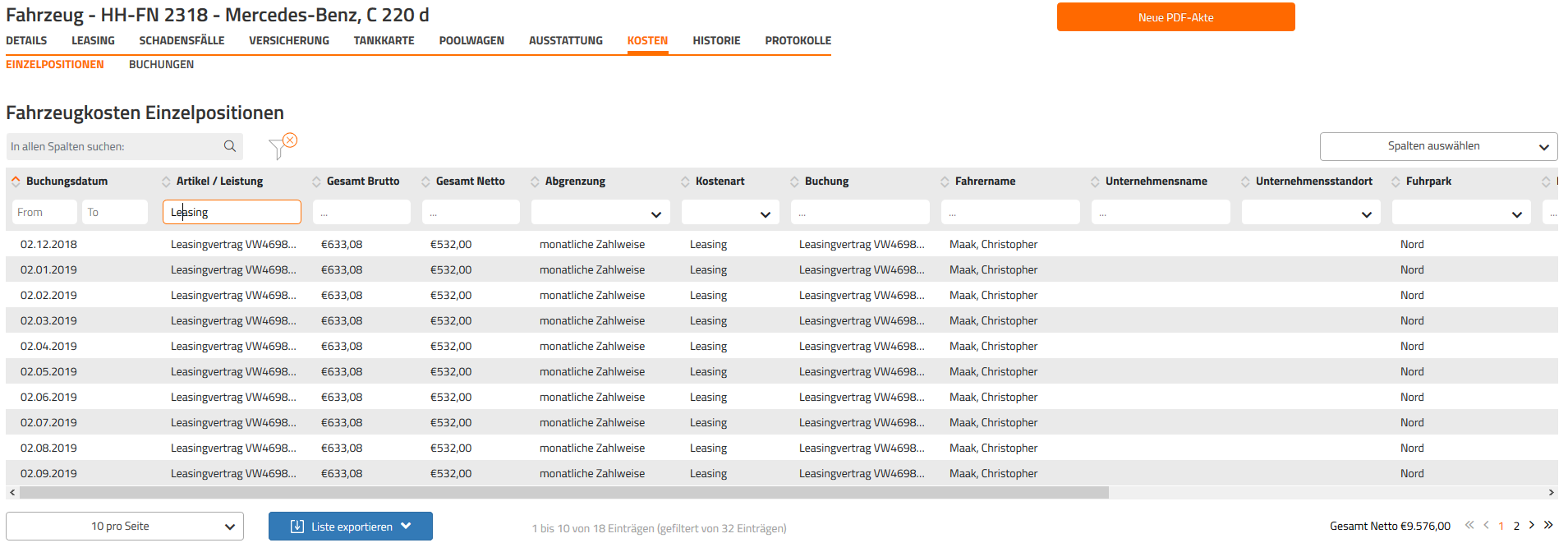Open Unternehmensstandort filter dropdown
The image size is (1568, 552).
(1311, 213)
